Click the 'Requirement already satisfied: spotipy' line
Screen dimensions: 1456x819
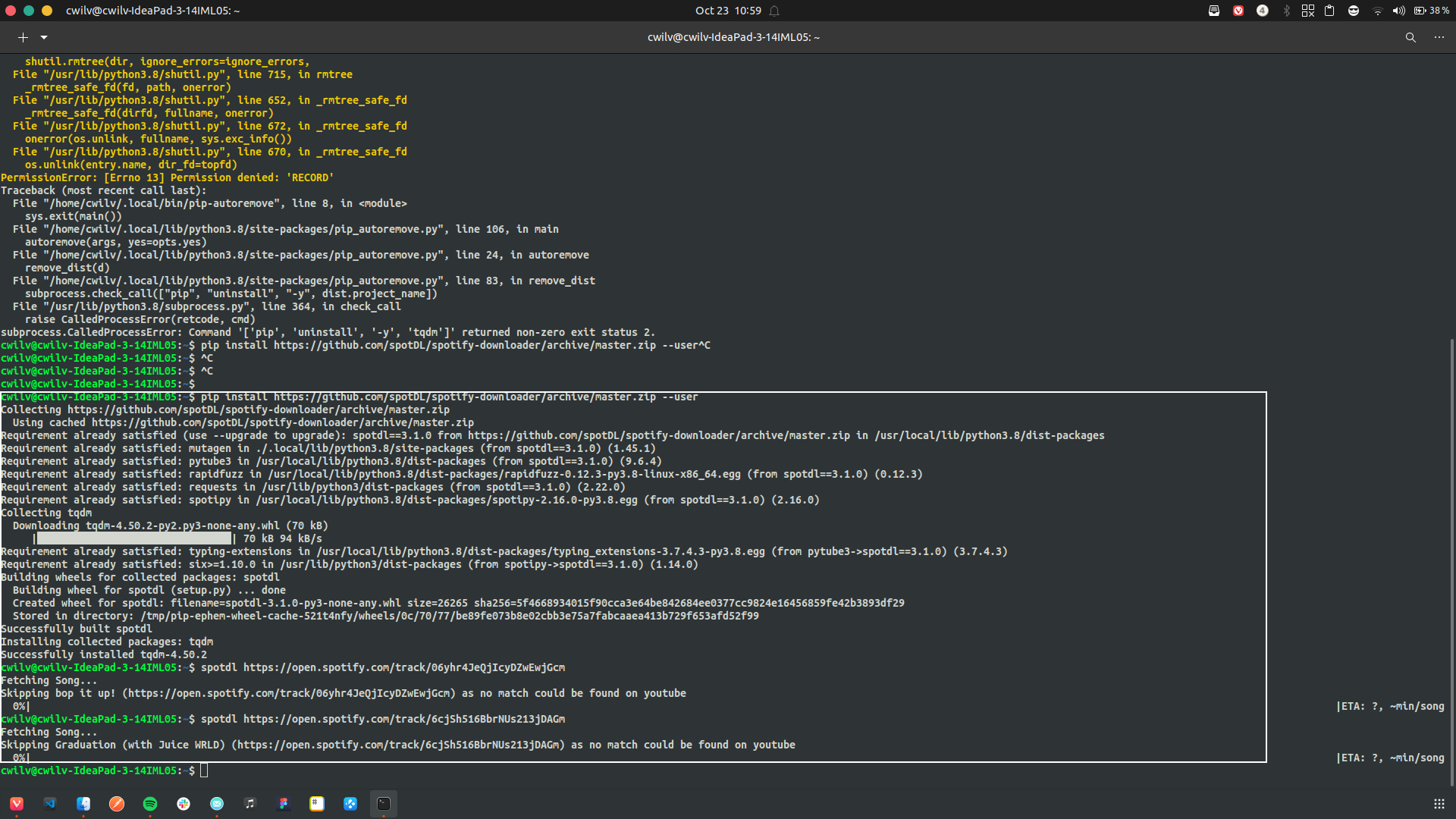pyautogui.click(x=410, y=500)
